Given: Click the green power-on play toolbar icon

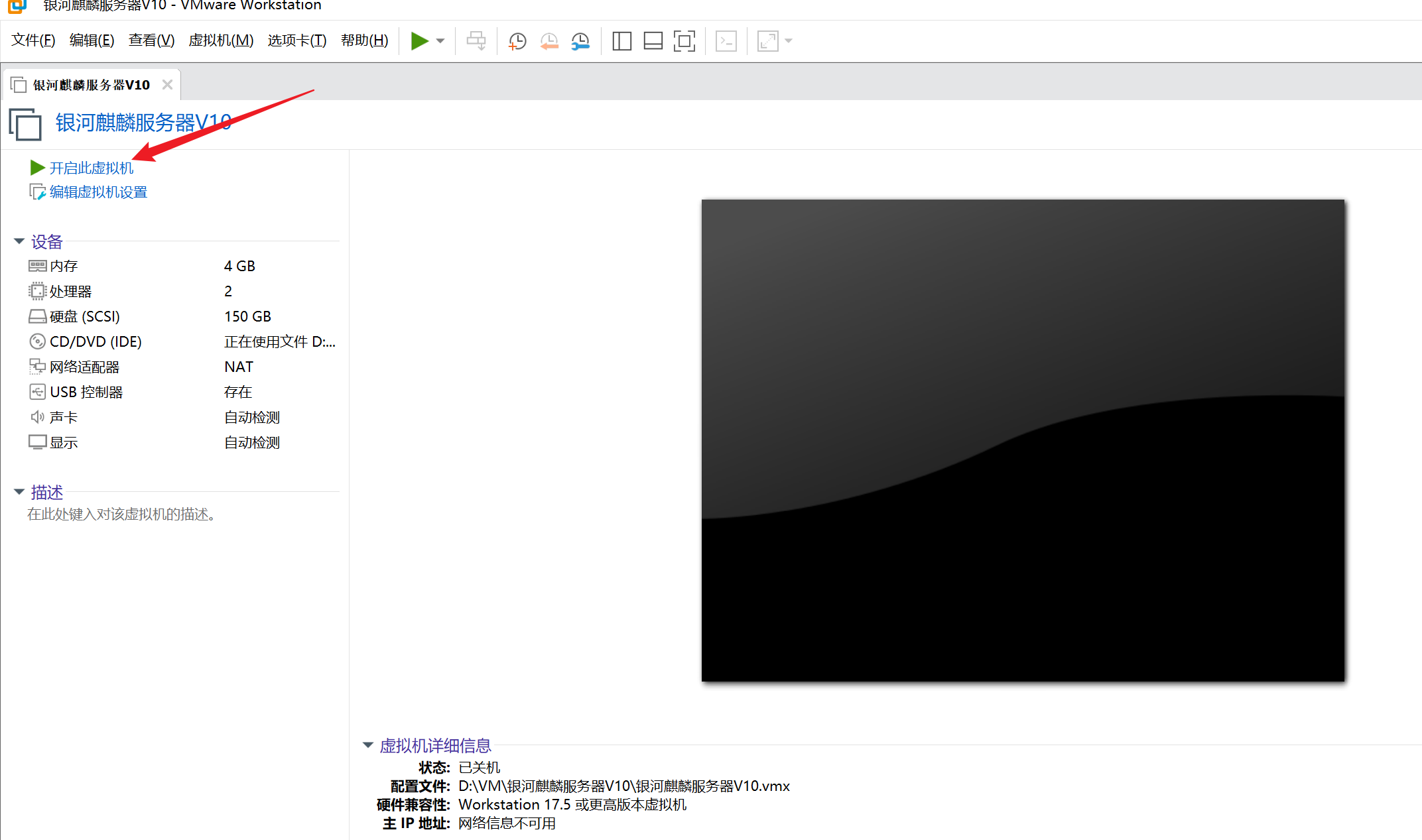Looking at the screenshot, I should [x=419, y=41].
